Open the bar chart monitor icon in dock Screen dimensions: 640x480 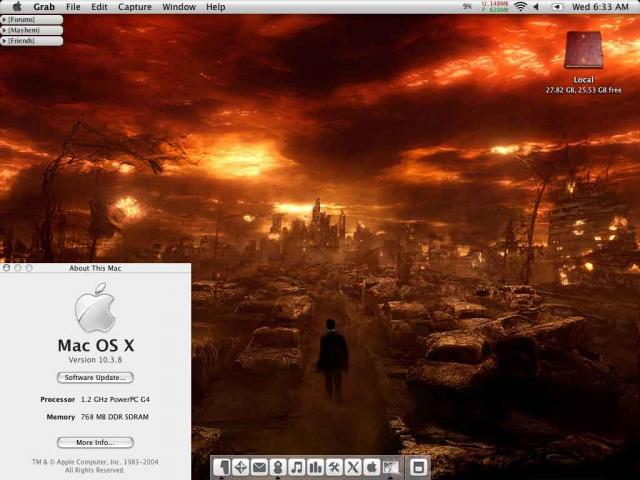(316, 467)
